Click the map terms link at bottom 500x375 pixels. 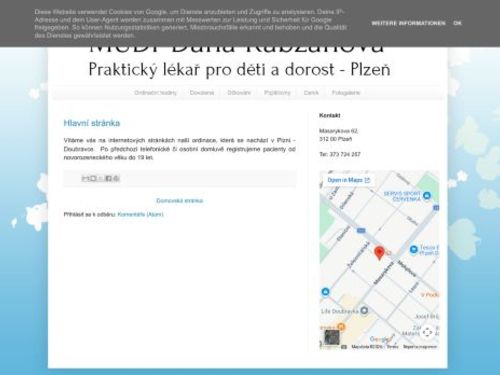click(x=392, y=347)
